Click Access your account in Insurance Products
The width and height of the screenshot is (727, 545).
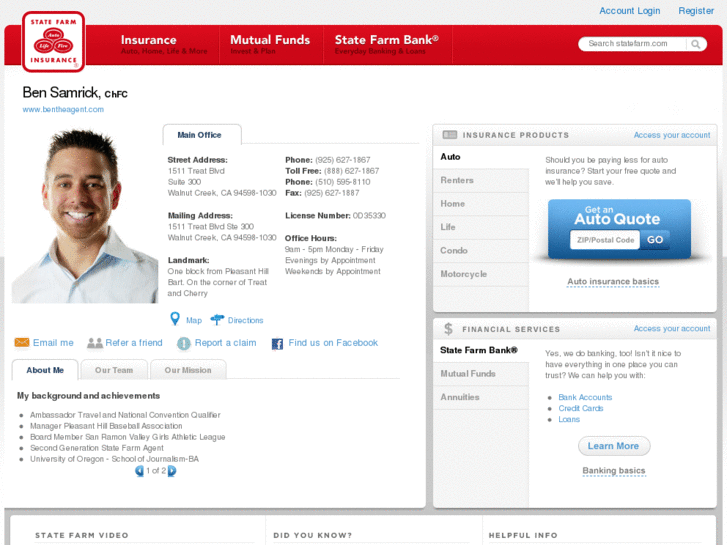point(672,135)
